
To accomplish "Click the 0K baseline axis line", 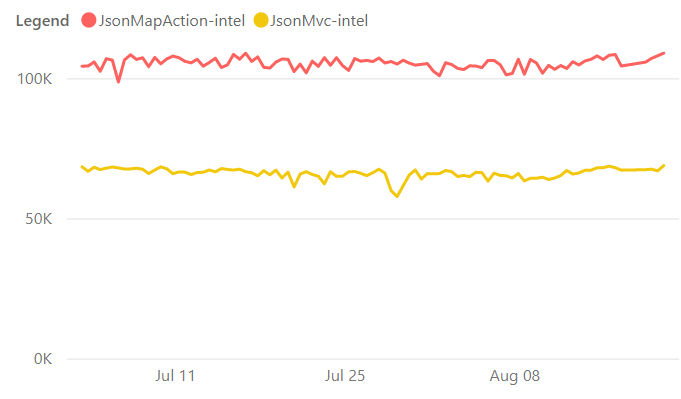I will click(373, 359).
